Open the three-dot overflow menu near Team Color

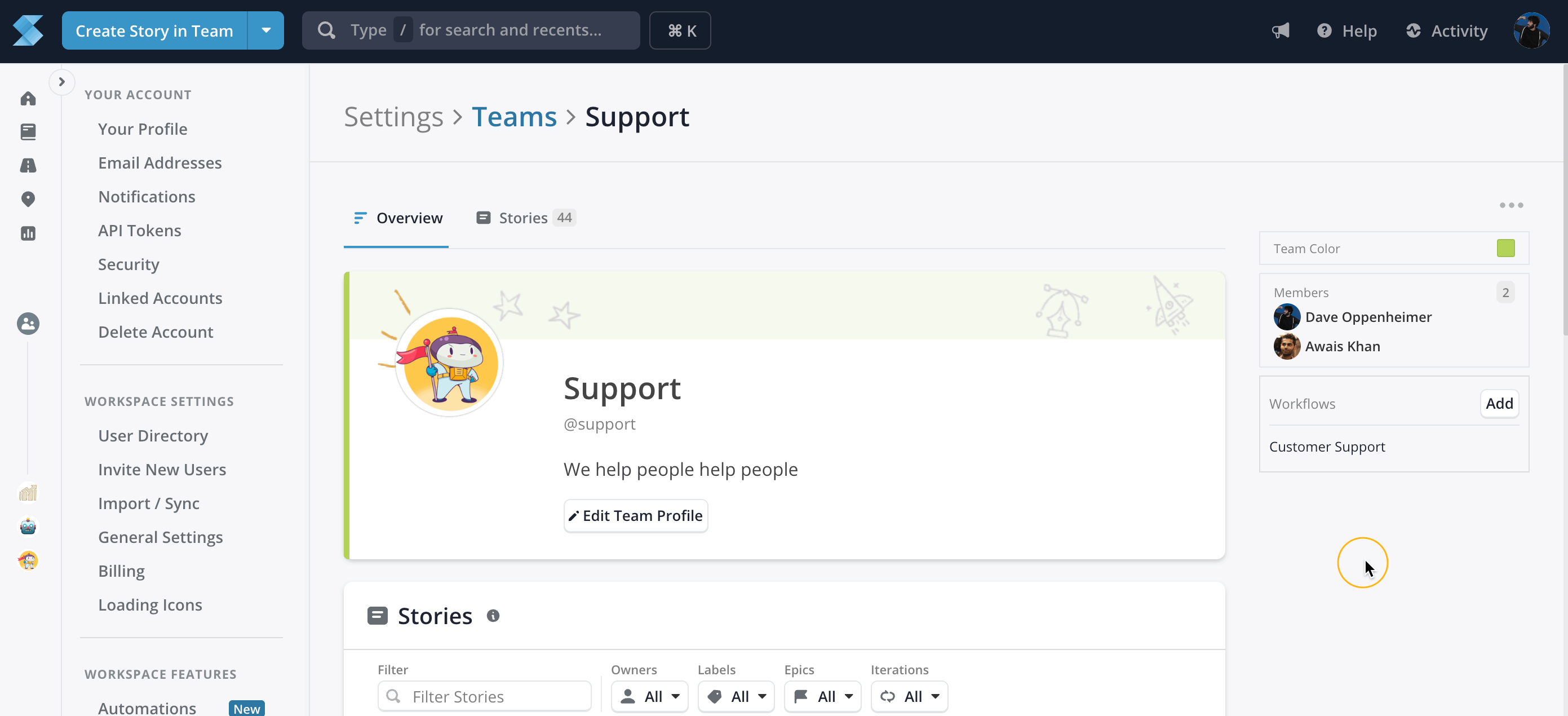point(1512,205)
